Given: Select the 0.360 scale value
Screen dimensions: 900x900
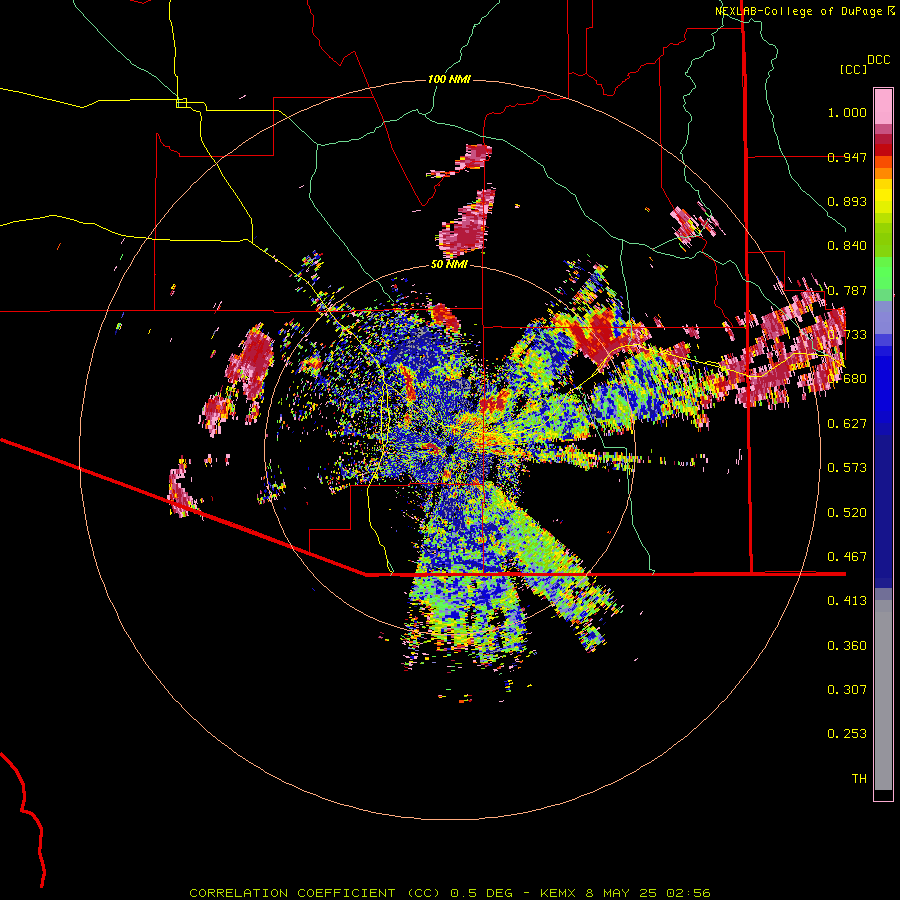Looking at the screenshot, I should (847, 646).
